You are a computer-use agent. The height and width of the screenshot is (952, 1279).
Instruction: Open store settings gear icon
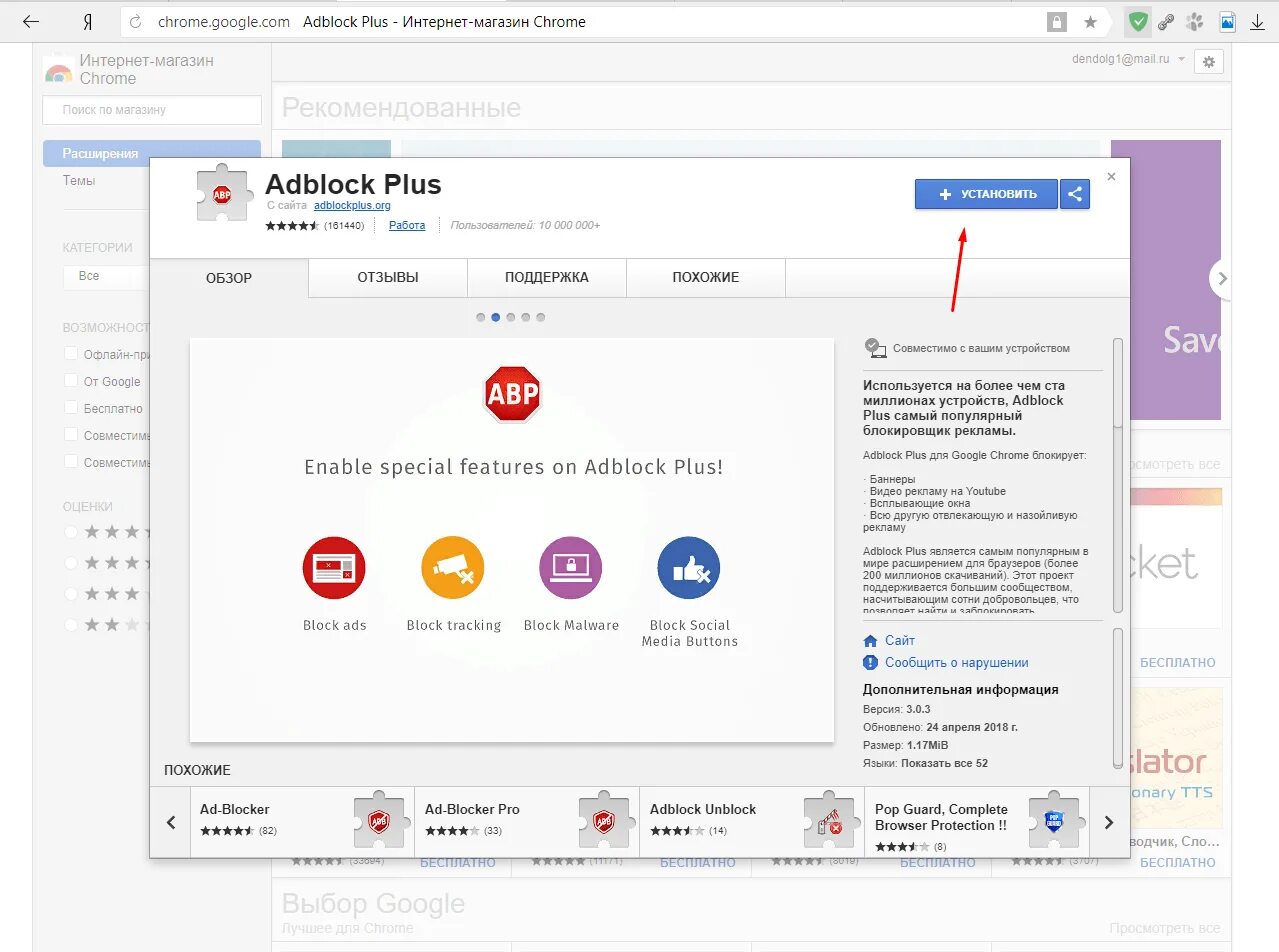click(1209, 61)
